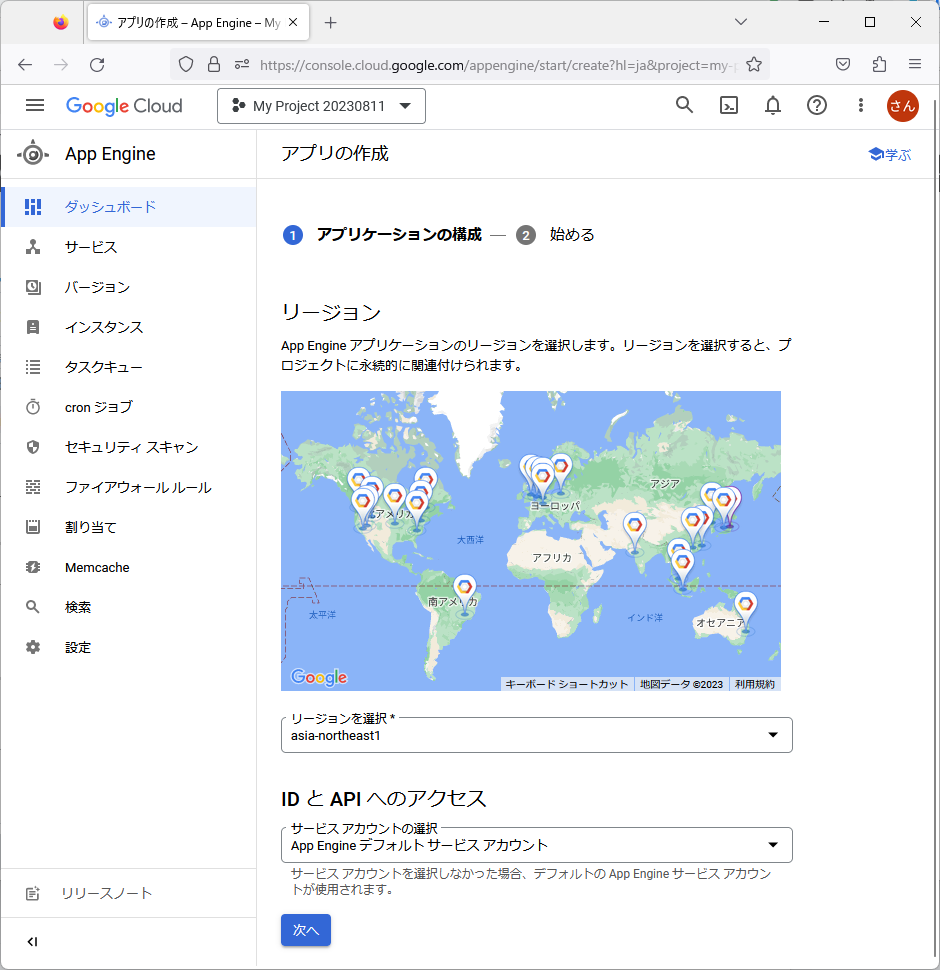Click the リリースノート notes icon

point(33,893)
